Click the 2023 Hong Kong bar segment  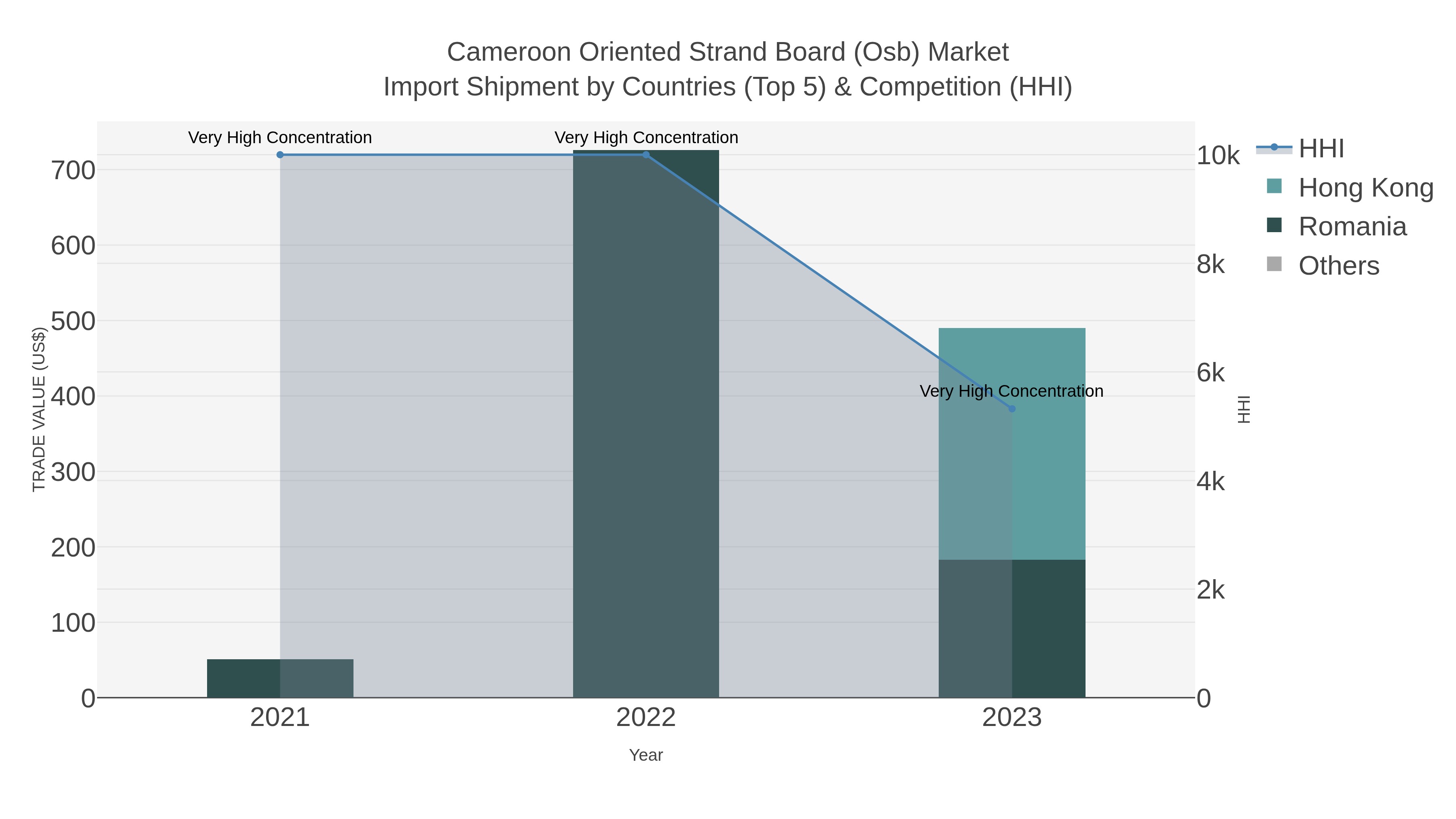coord(1012,444)
